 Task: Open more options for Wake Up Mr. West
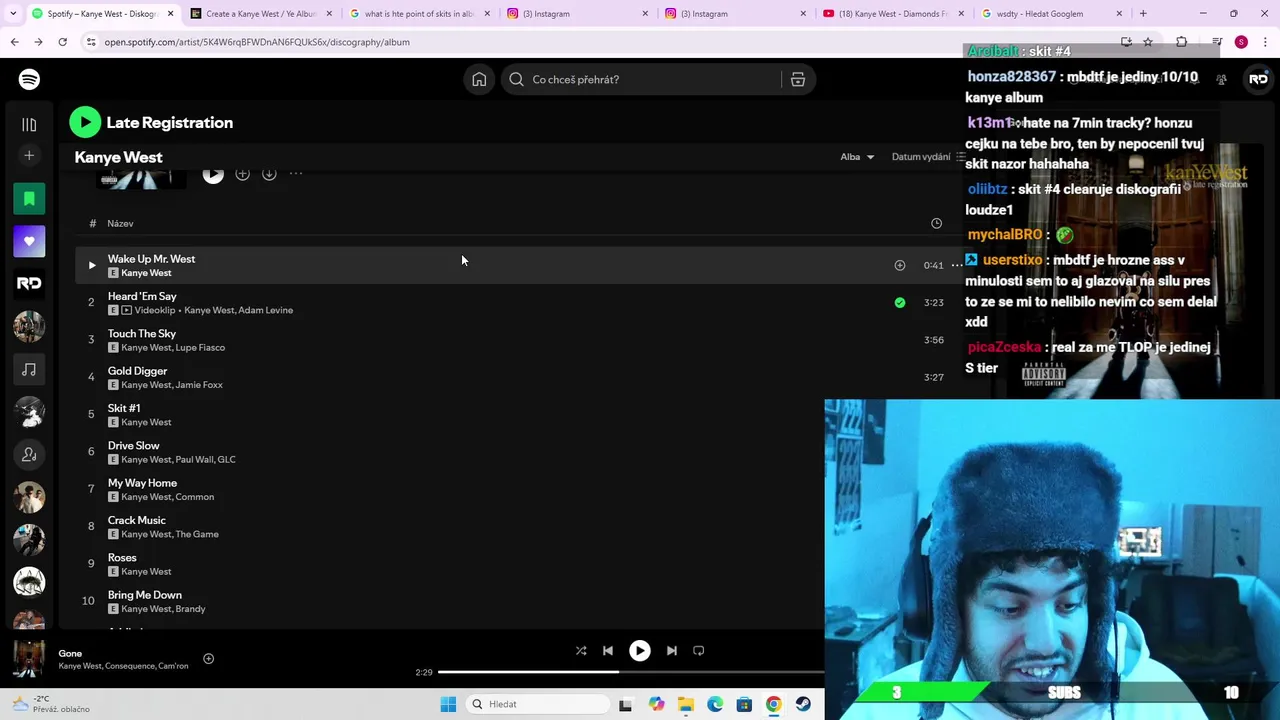(x=957, y=265)
